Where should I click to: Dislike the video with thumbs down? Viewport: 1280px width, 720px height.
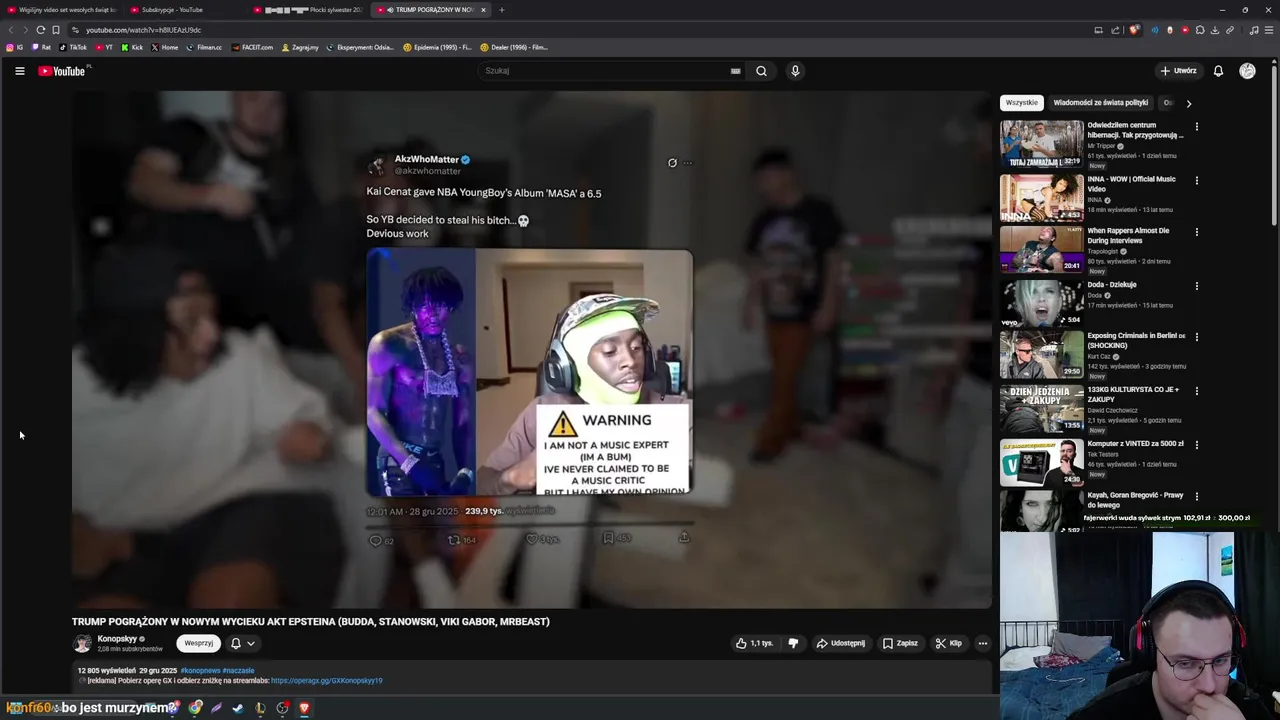[793, 643]
